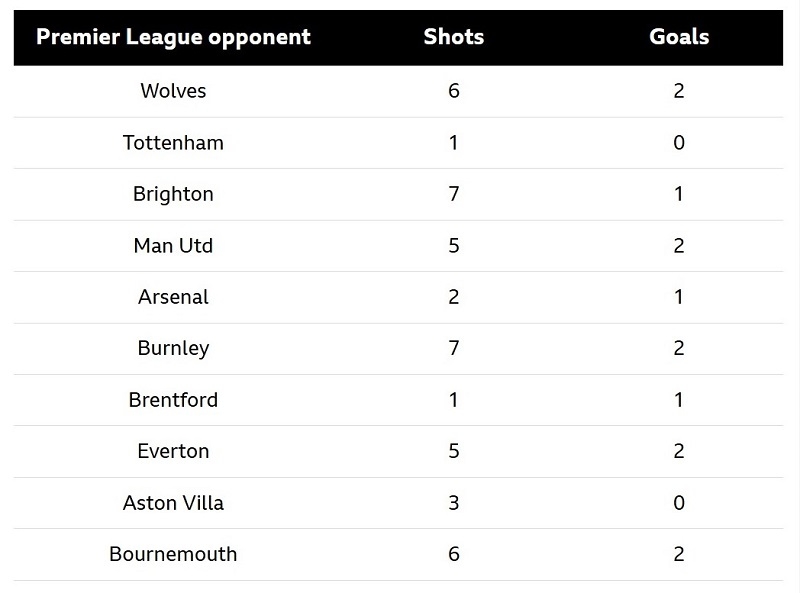Select the Wolves opponent cell
The height and width of the screenshot is (593, 800).
[173, 91]
